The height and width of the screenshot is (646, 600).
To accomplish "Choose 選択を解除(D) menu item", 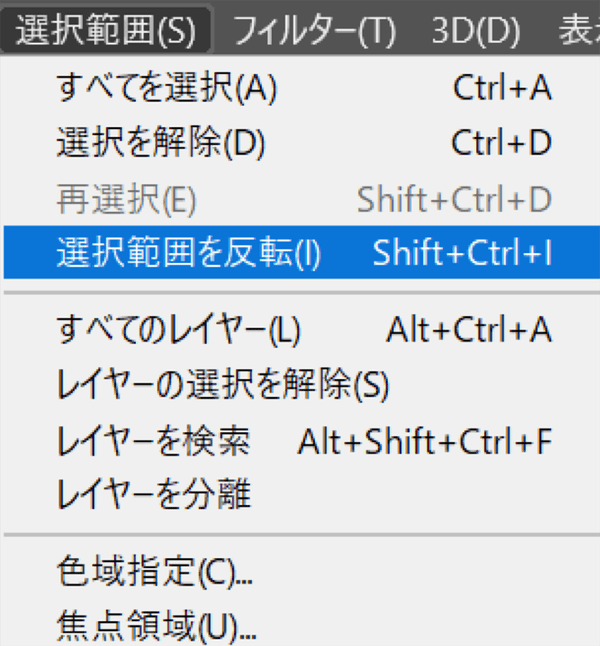I will coord(302,142).
